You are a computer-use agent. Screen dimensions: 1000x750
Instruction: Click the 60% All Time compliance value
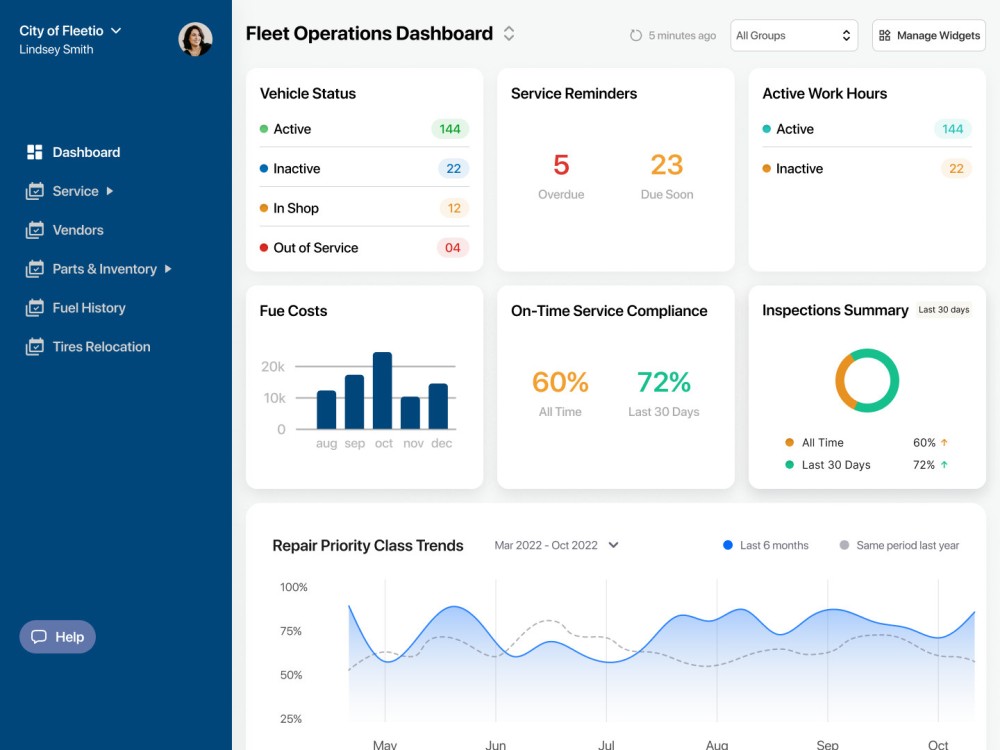pyautogui.click(x=560, y=382)
